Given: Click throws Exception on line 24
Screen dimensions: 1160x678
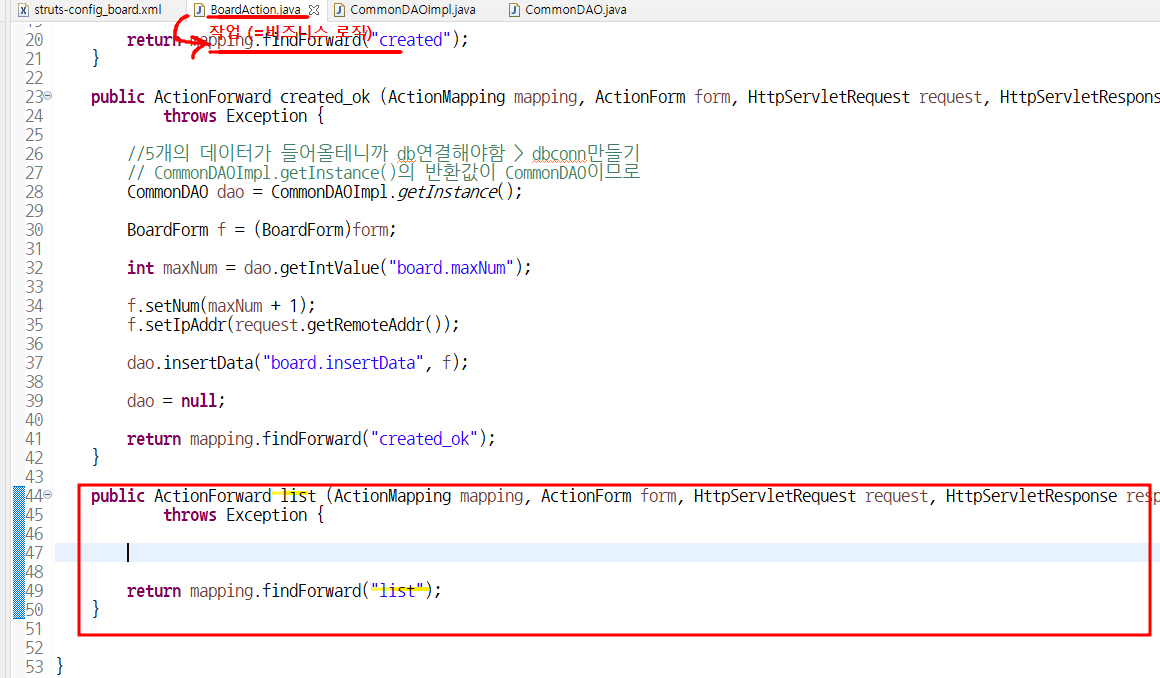Looking at the screenshot, I should [235, 116].
